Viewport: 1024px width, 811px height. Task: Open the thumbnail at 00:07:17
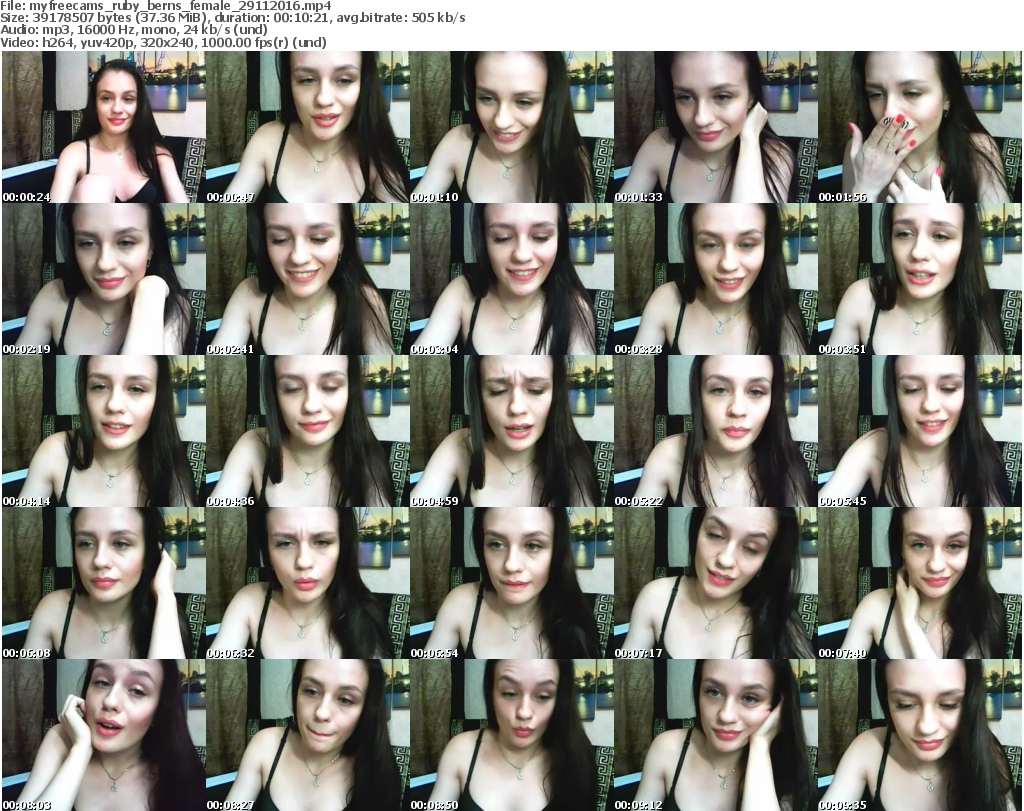click(x=715, y=583)
